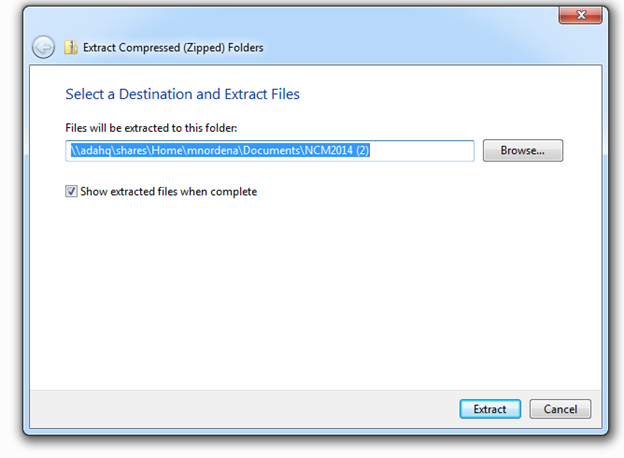Image resolution: width=624 pixels, height=458 pixels.
Task: Focus the destination folder path field
Action: tap(270, 151)
